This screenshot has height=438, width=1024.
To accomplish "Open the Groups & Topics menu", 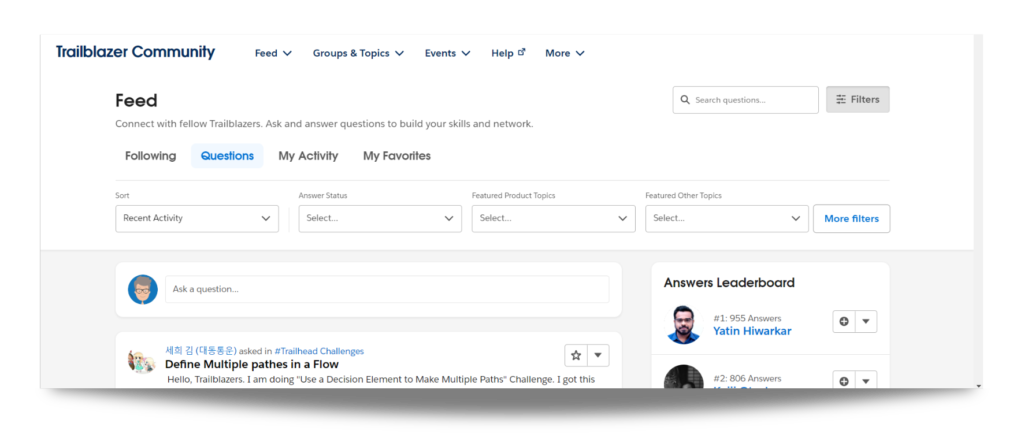I will [358, 54].
